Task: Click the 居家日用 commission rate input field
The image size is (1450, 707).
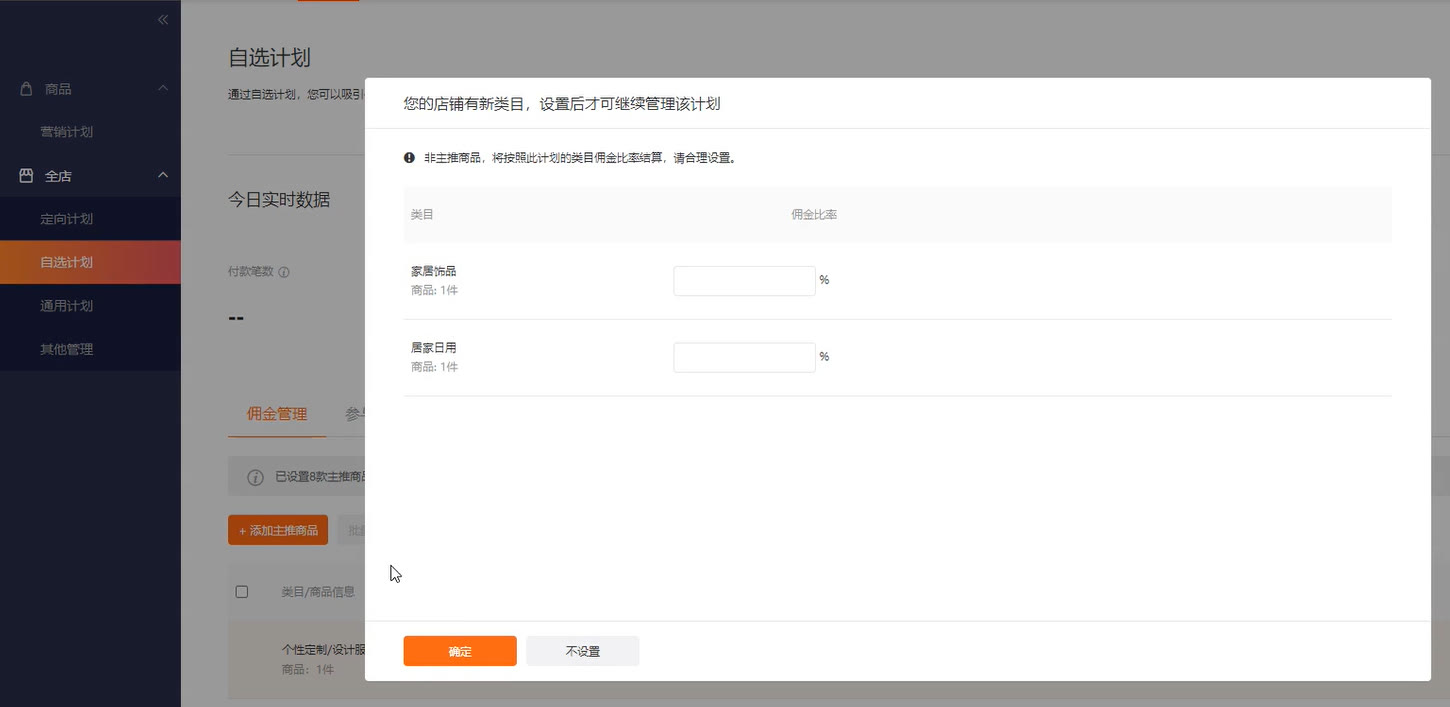Action: (744, 357)
